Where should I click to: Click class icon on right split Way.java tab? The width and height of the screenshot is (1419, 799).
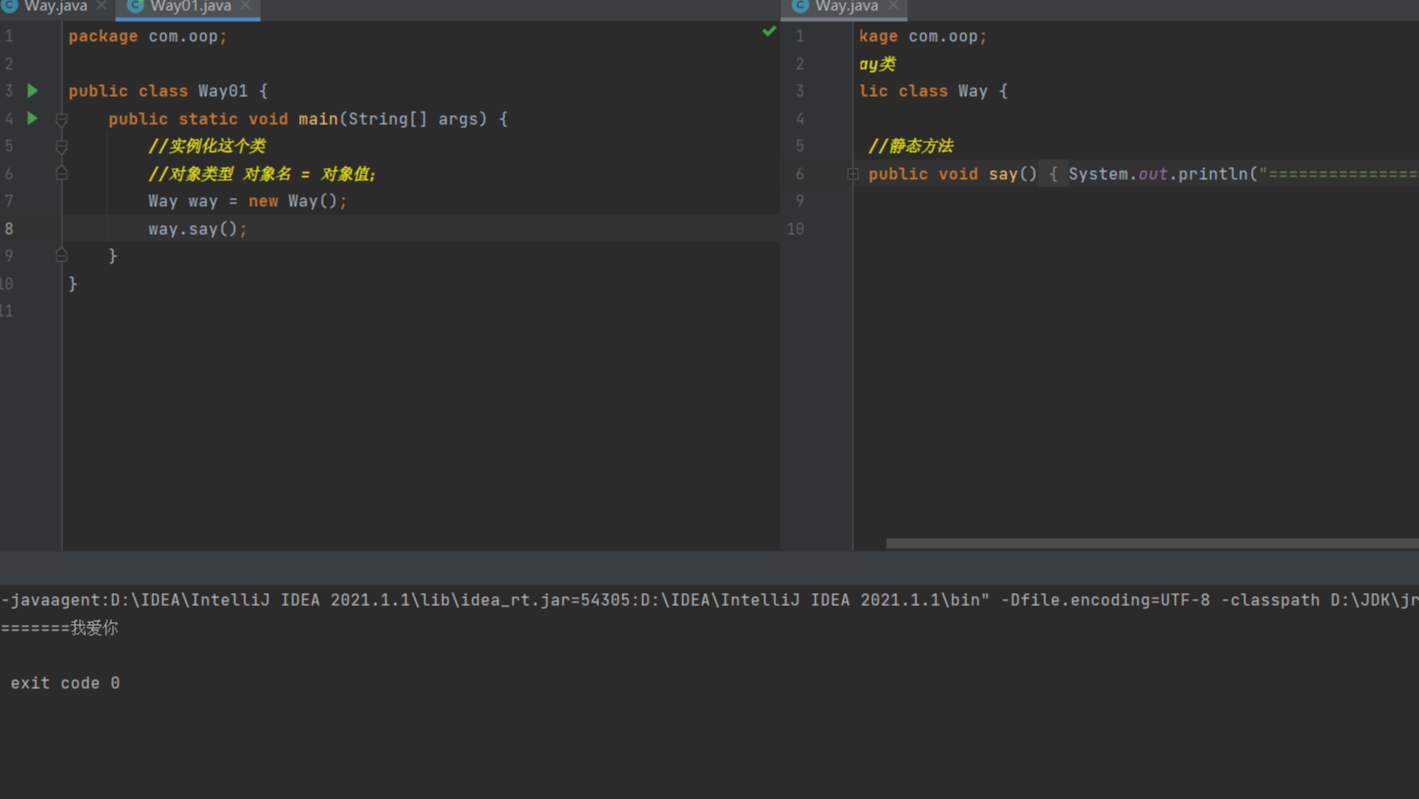(x=799, y=6)
